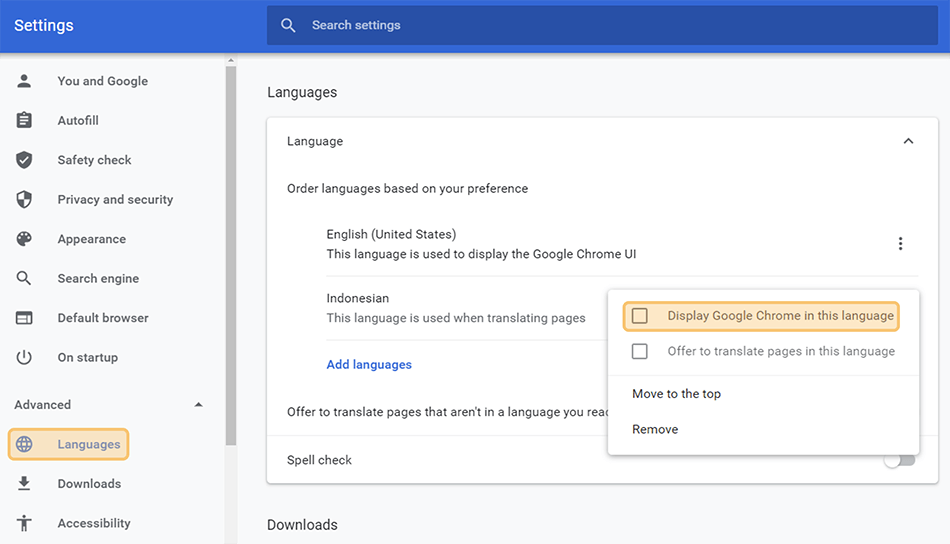Check Offer to translate pages in this language
Image resolution: width=950 pixels, height=544 pixels.
(x=640, y=351)
